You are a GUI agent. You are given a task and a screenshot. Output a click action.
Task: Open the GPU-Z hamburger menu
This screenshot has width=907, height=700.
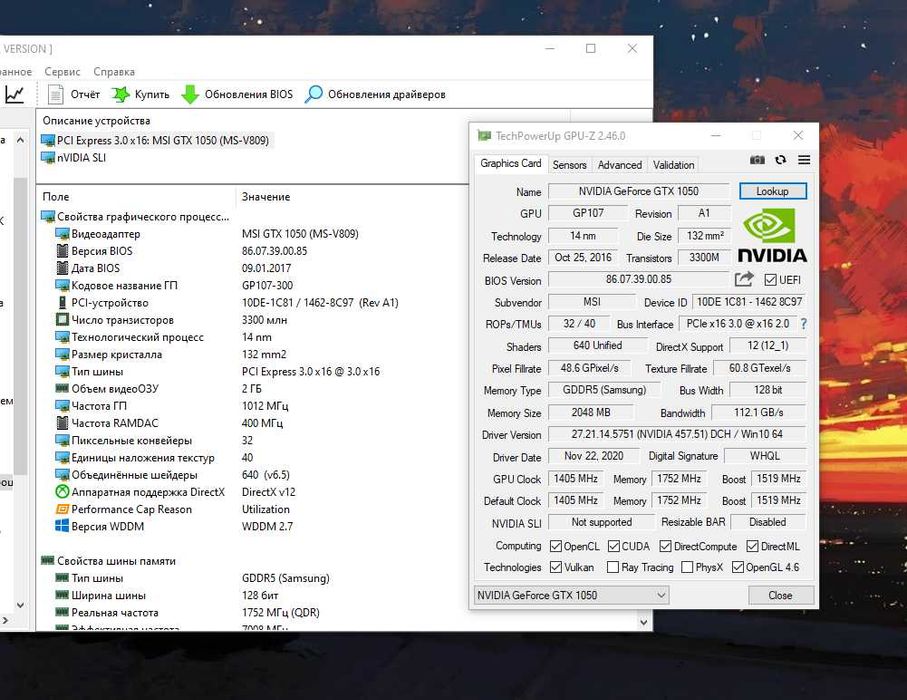[x=804, y=160]
